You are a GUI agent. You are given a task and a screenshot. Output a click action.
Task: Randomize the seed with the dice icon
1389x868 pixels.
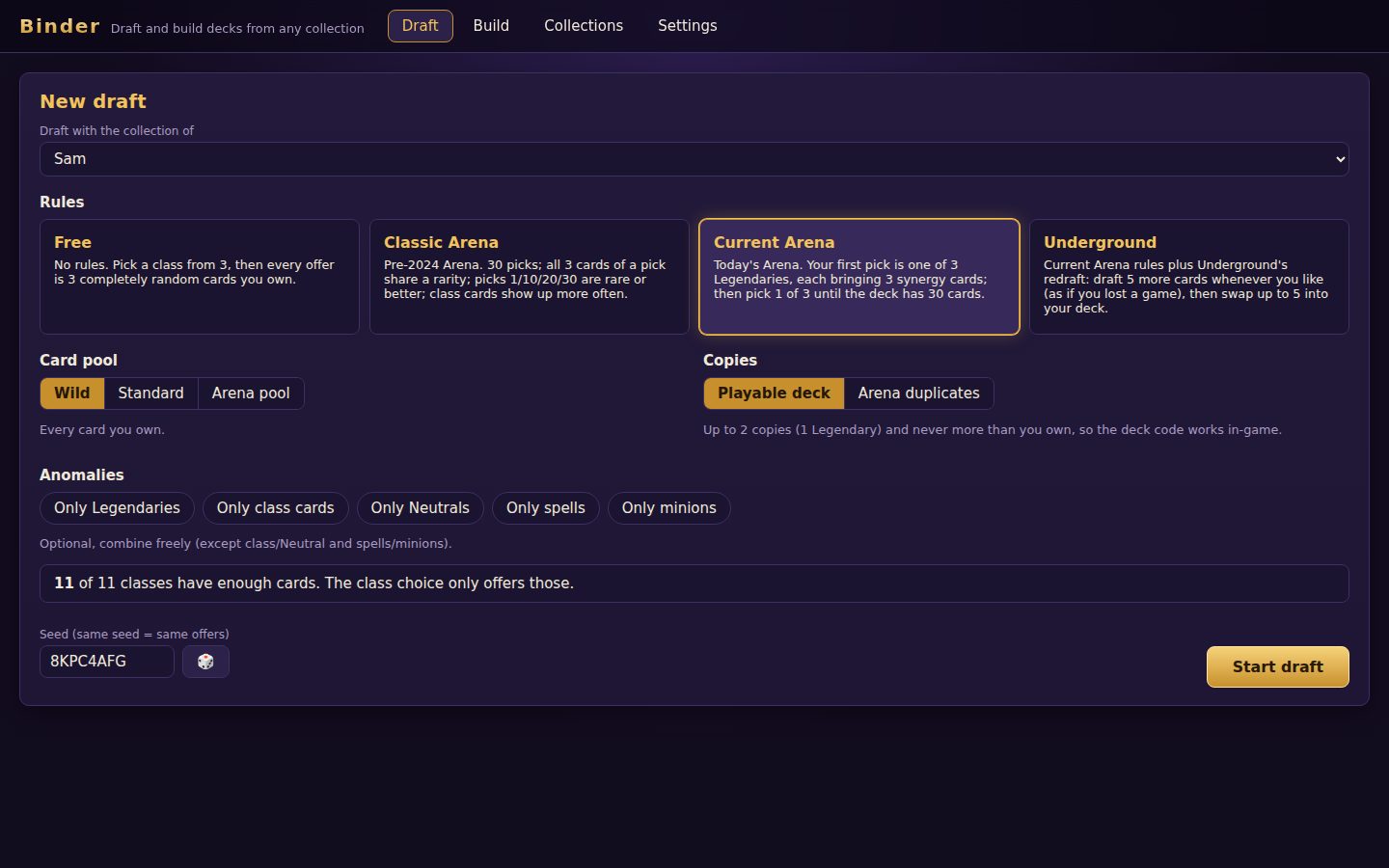click(x=205, y=662)
